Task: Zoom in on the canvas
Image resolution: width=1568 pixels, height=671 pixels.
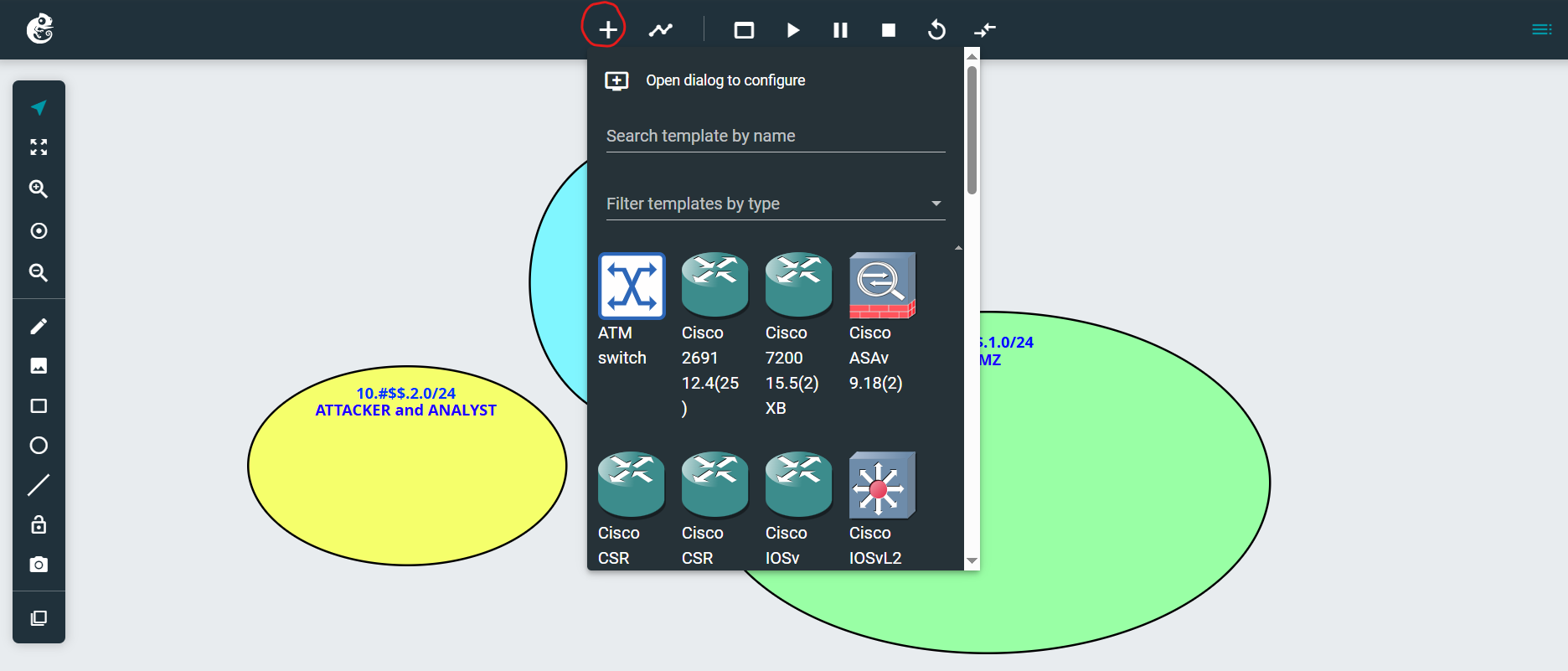Action: [x=39, y=189]
